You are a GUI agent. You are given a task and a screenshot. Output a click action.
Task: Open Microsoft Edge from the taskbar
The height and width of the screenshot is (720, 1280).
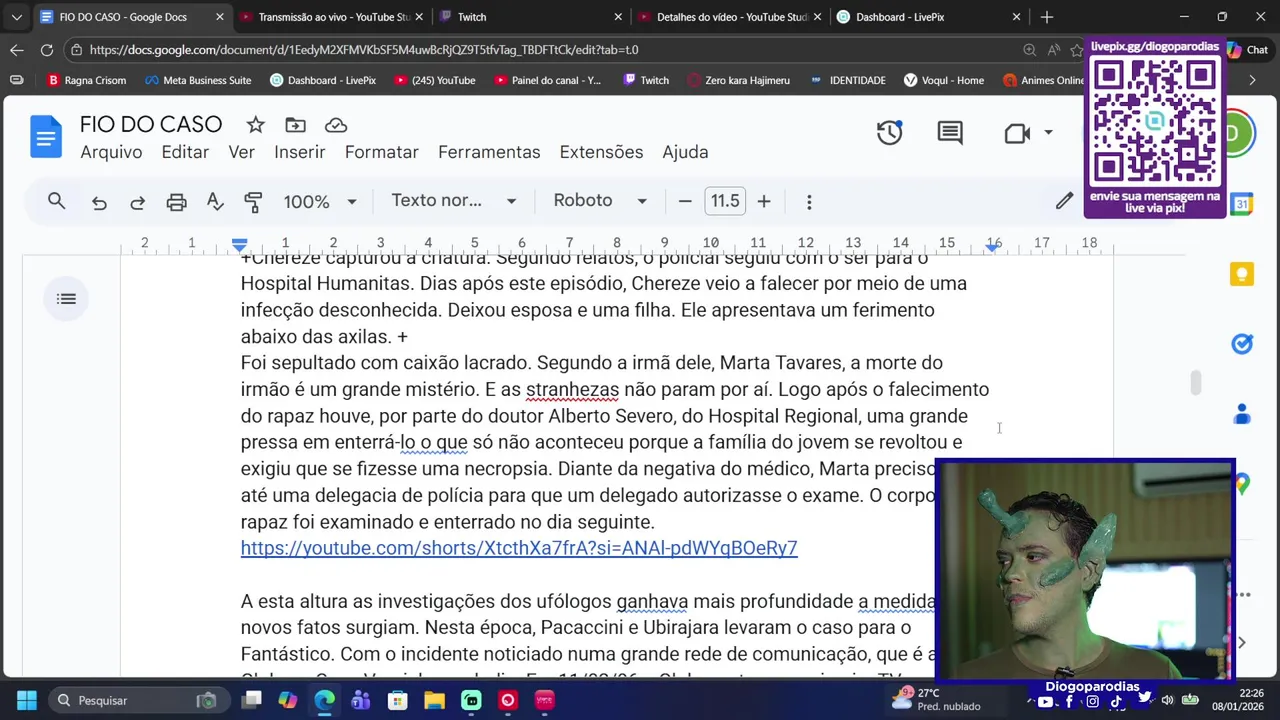[324, 700]
